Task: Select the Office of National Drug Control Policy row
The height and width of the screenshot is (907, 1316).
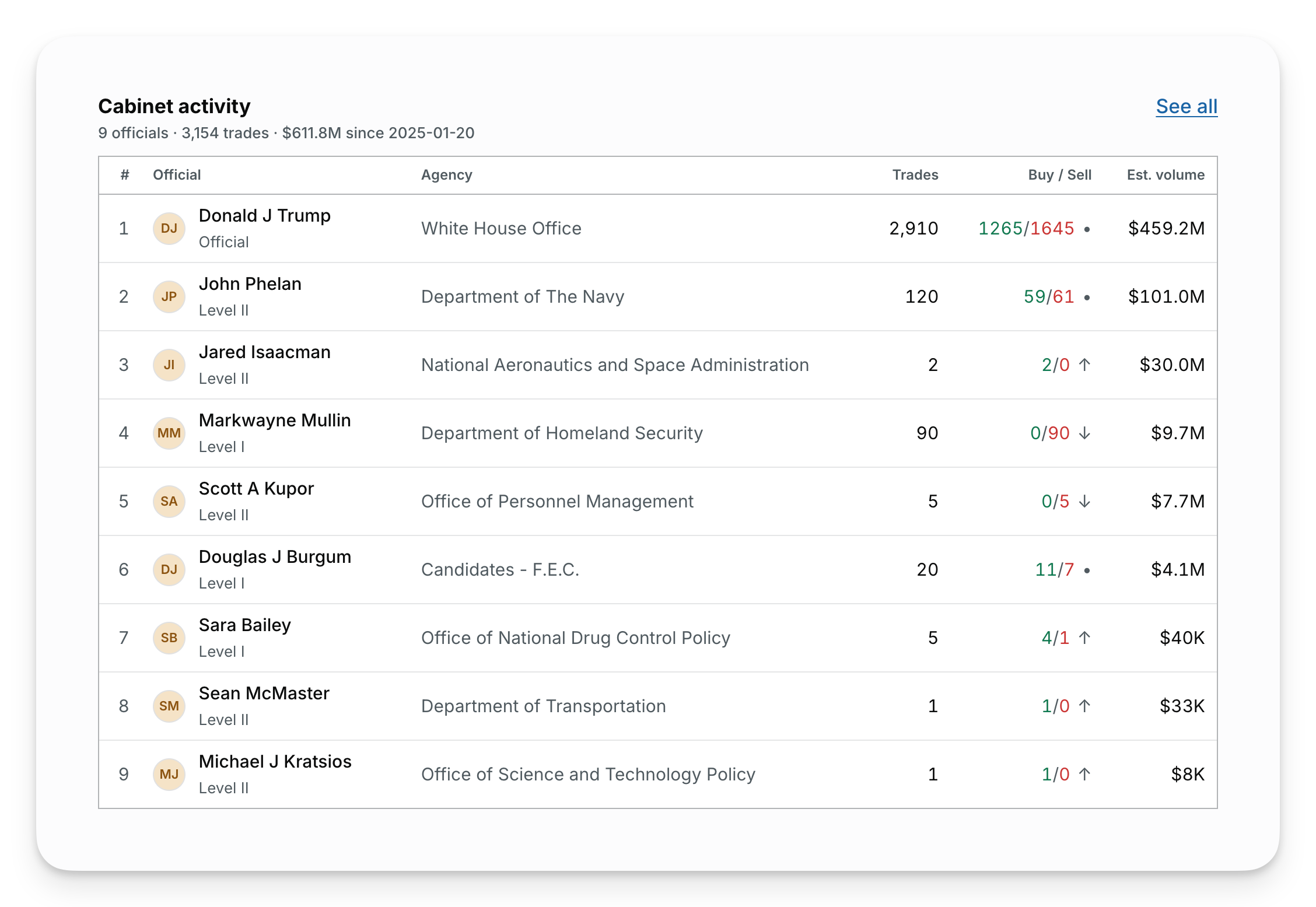Action: coord(658,638)
